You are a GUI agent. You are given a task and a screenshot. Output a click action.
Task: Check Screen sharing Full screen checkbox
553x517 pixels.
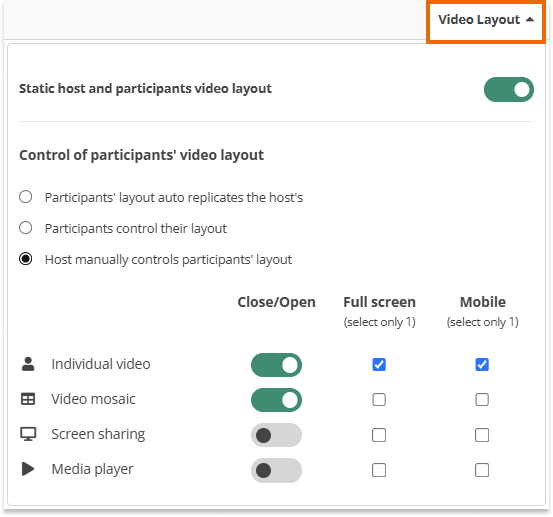[x=379, y=435]
